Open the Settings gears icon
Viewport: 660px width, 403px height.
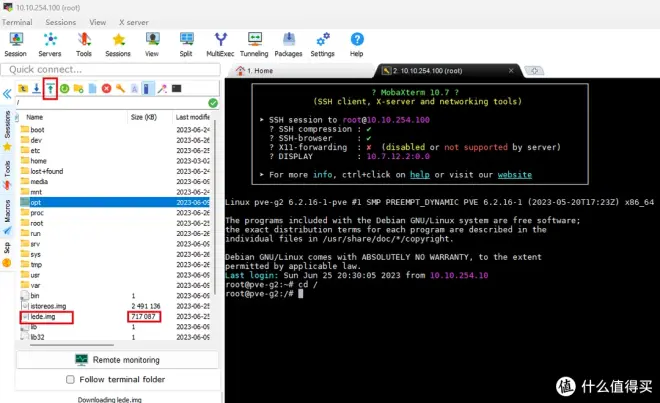coord(322,44)
